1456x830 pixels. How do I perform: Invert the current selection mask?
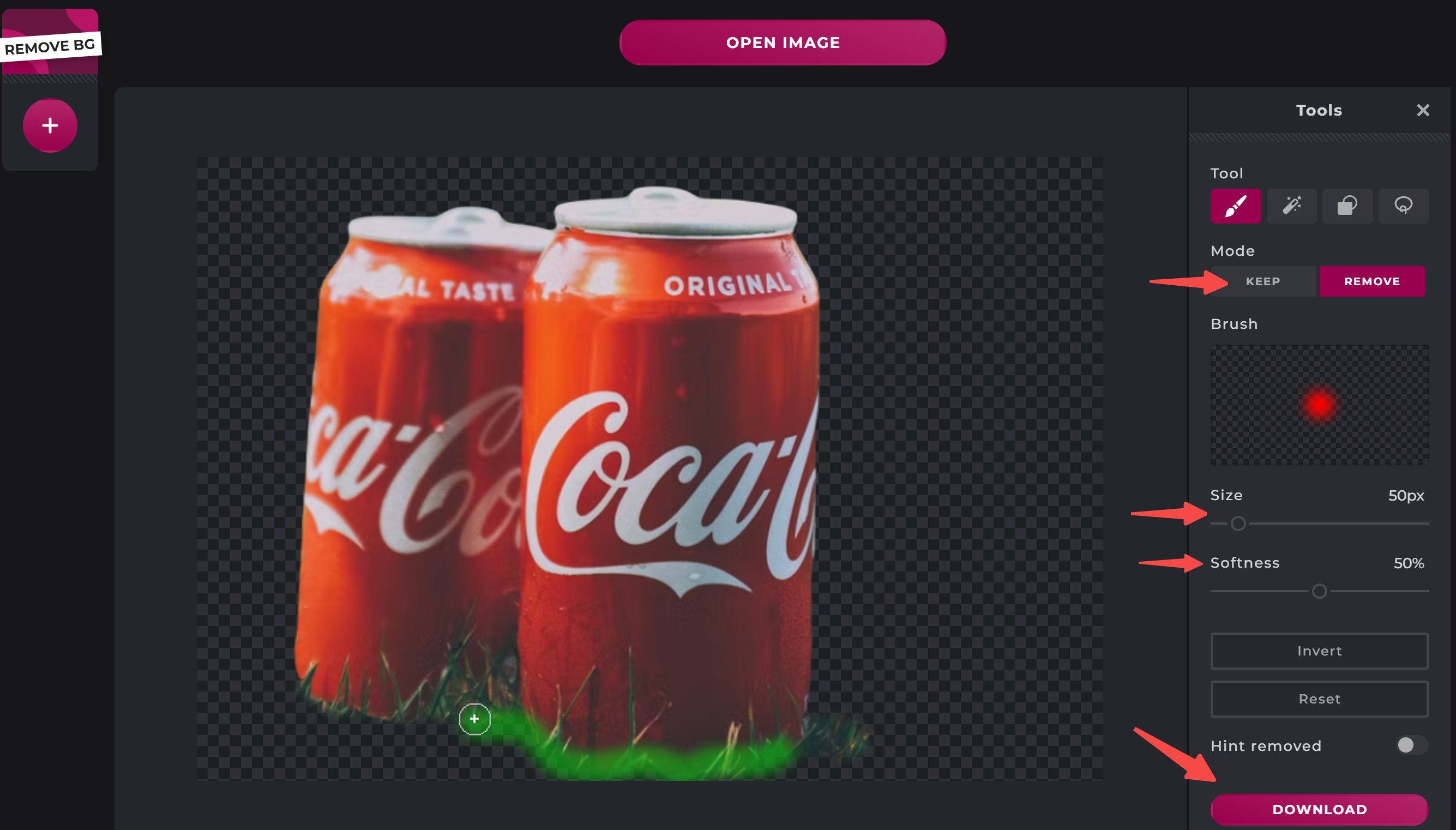1319,651
